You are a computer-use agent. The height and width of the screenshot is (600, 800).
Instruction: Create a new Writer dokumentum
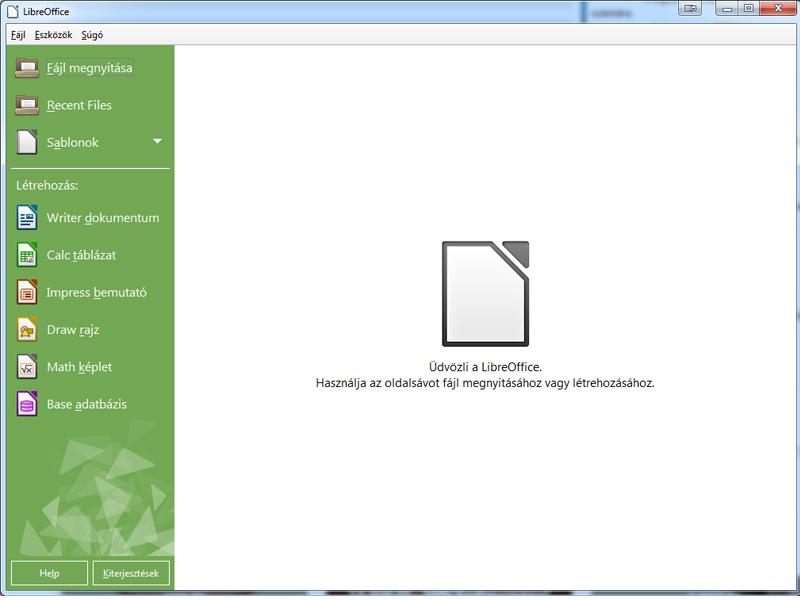103,218
